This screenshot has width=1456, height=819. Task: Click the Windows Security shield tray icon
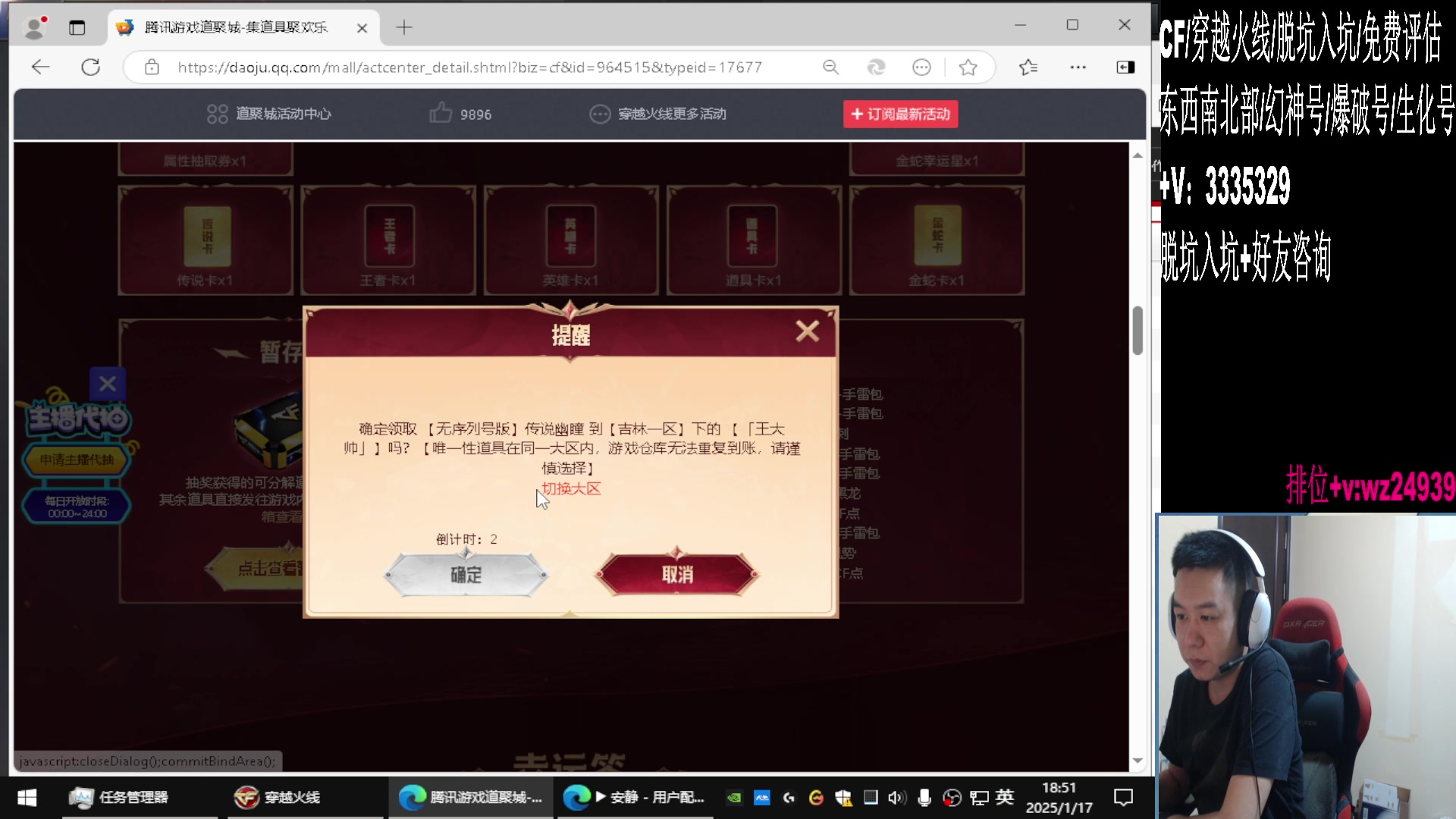coord(843,798)
